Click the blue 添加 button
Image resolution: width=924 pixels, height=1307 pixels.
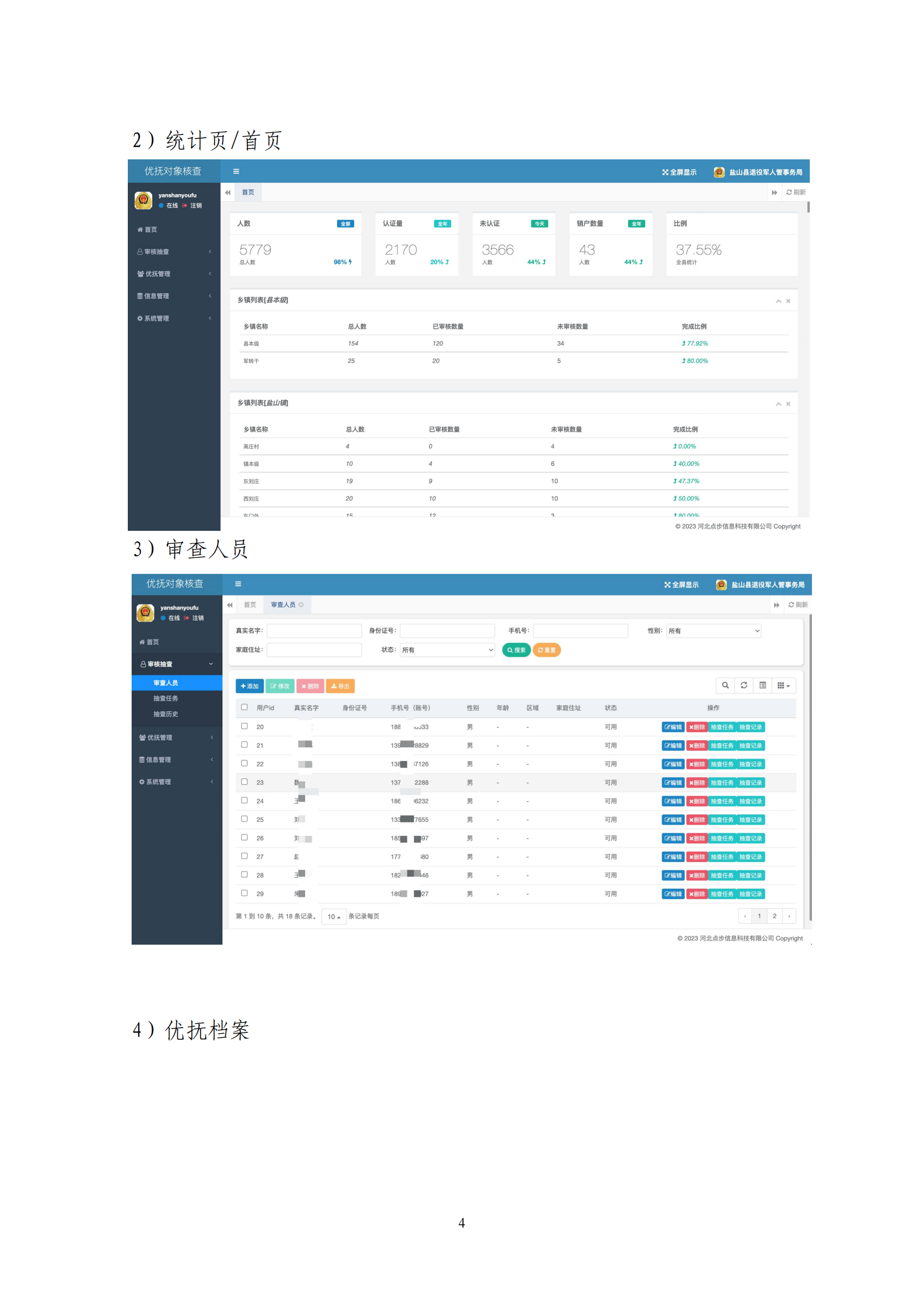click(x=250, y=686)
